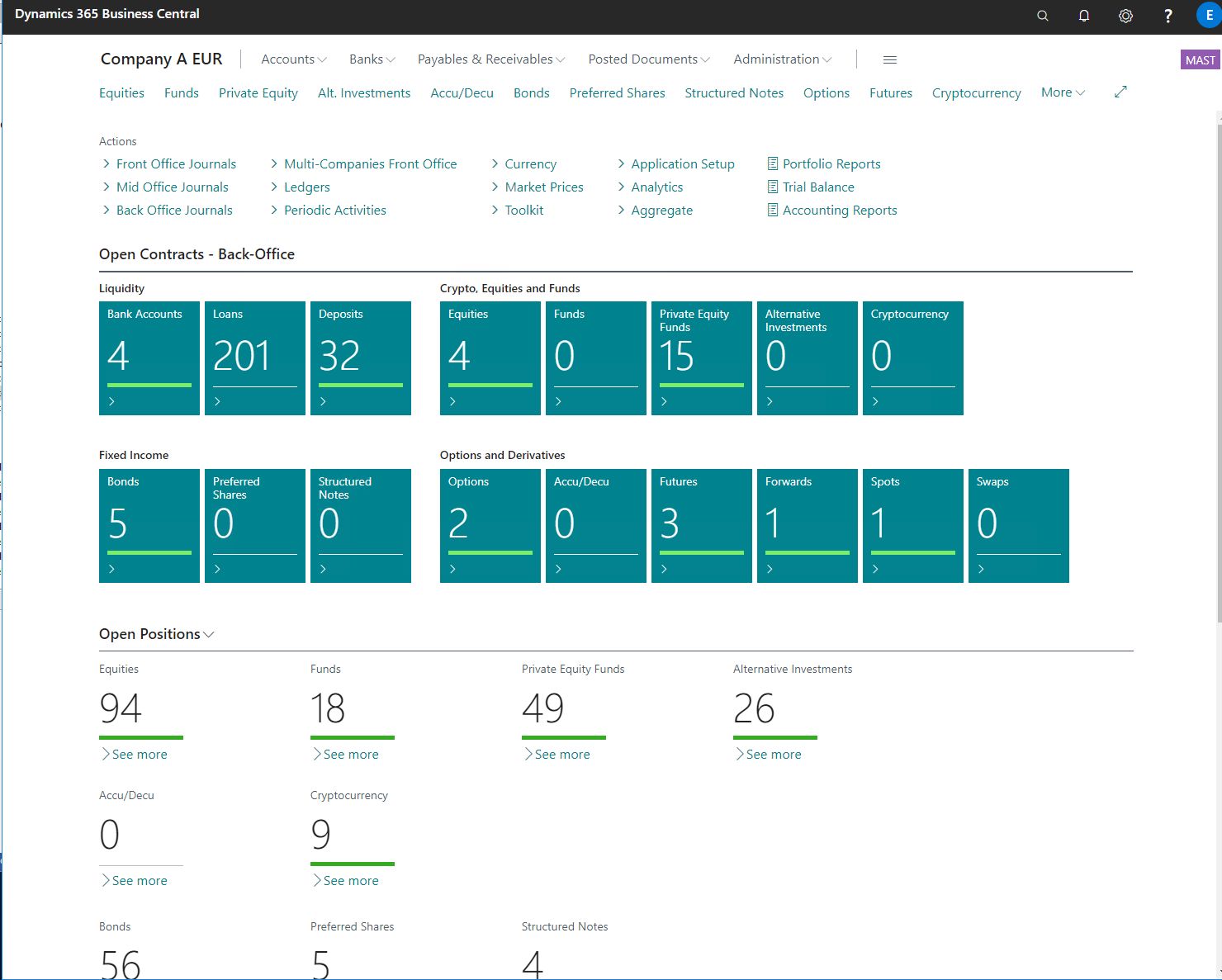Open the Options tile showing 2
The image size is (1222, 980).
tap(490, 526)
